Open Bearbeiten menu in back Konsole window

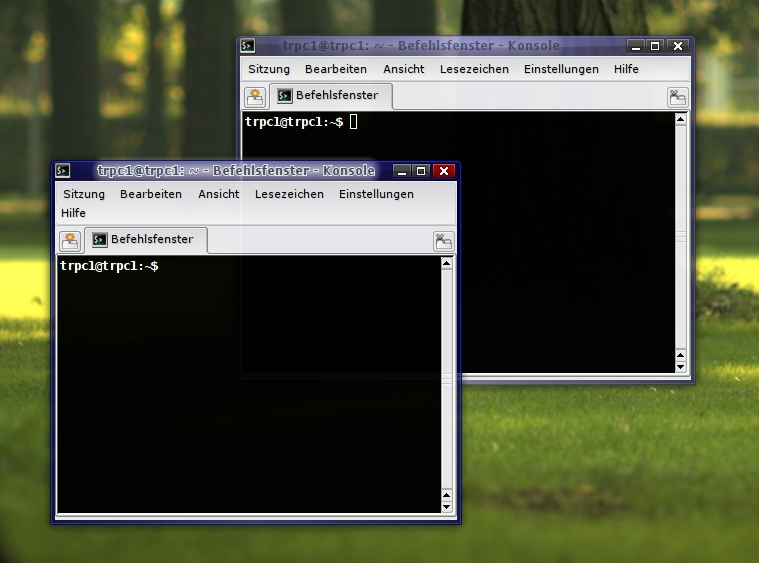335,69
